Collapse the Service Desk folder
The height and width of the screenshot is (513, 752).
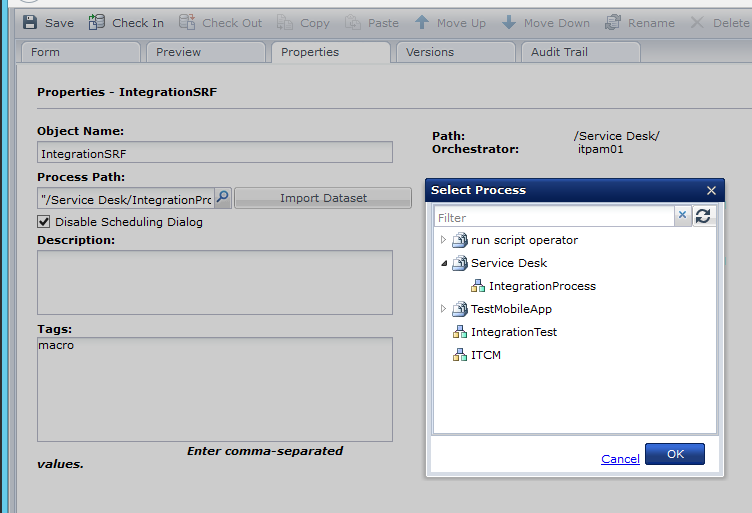[444, 263]
